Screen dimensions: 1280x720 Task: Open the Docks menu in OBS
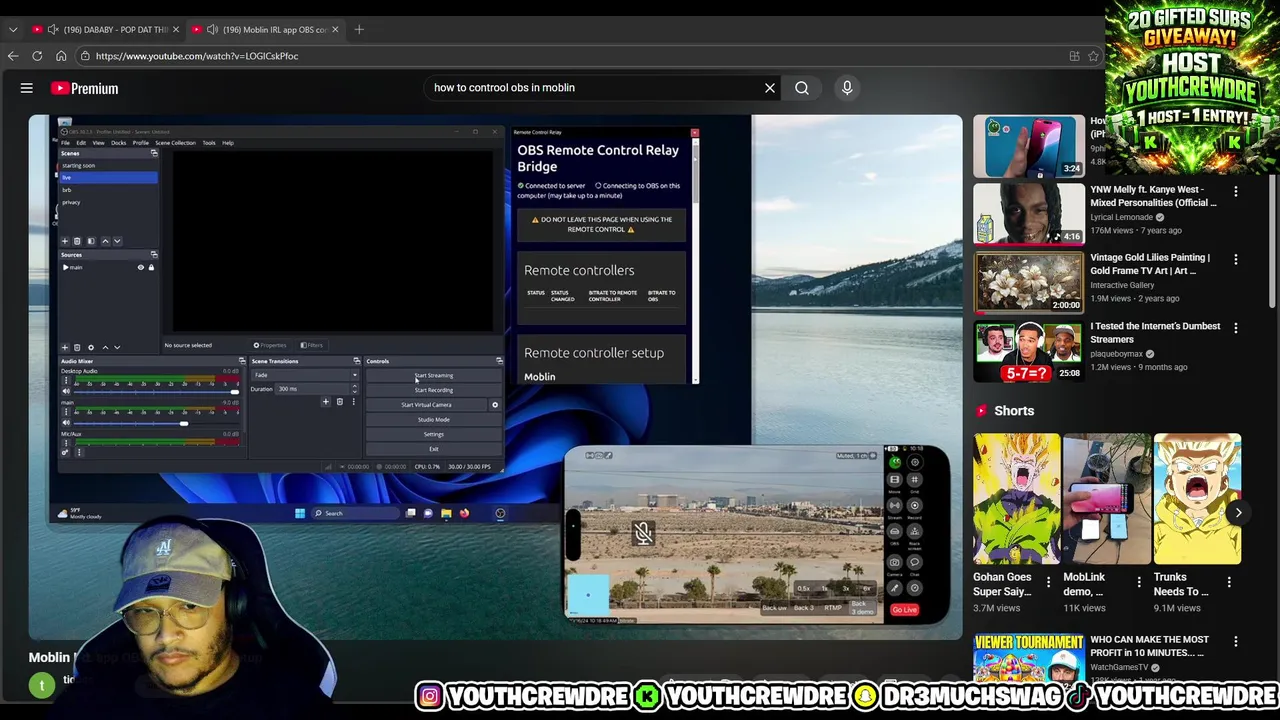click(x=118, y=143)
